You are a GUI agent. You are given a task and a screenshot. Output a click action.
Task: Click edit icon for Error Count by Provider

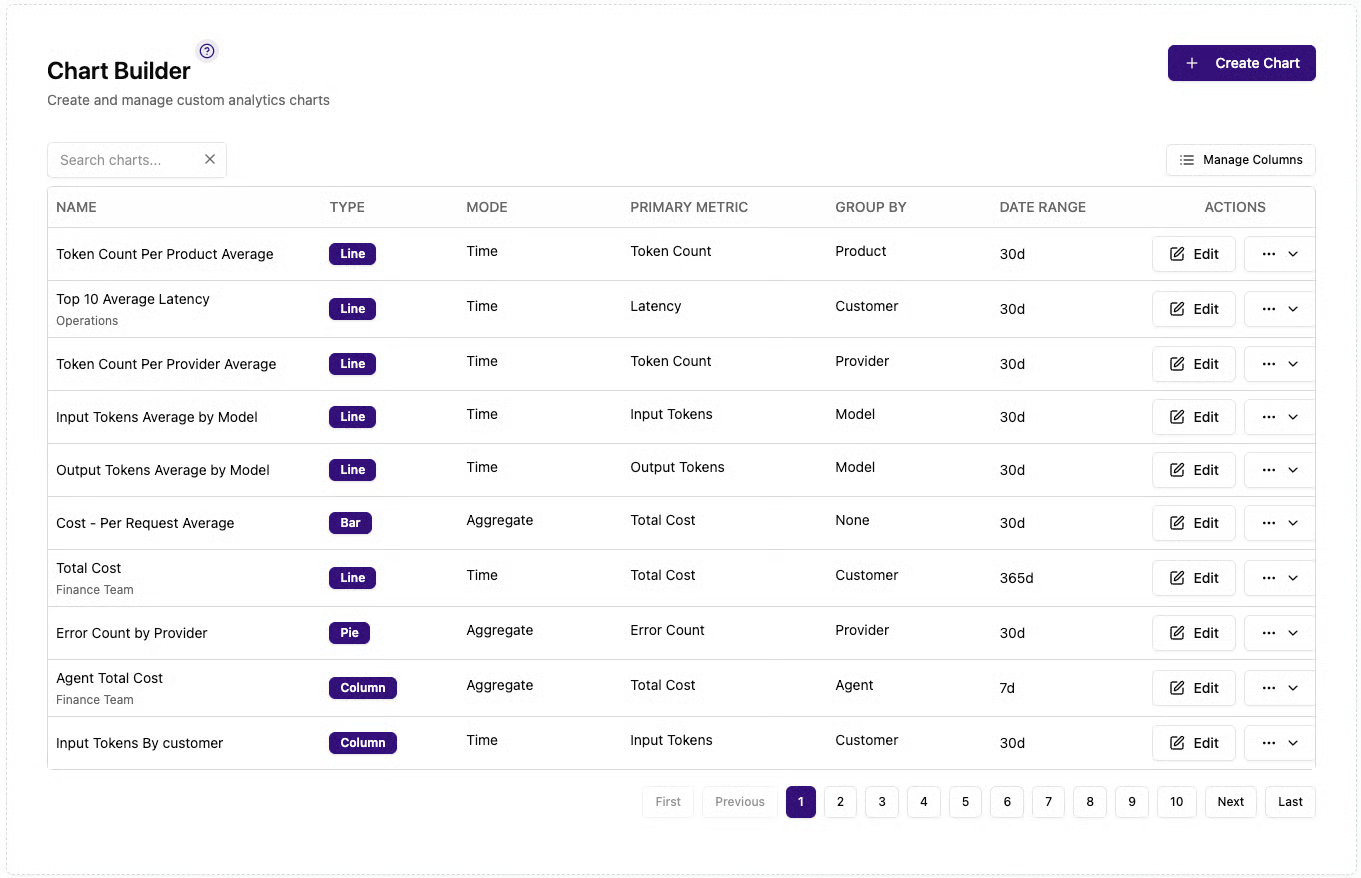pos(1177,633)
